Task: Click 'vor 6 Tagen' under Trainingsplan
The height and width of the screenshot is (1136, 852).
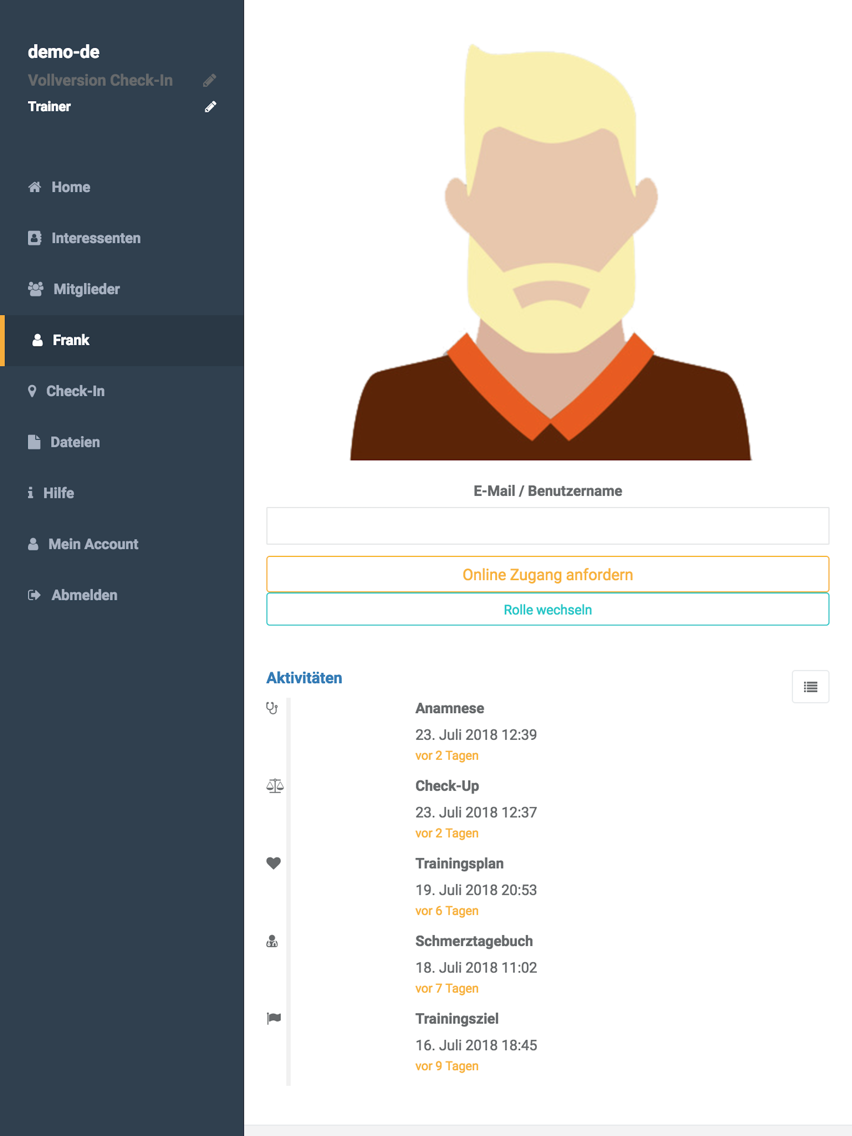Action: tap(447, 911)
